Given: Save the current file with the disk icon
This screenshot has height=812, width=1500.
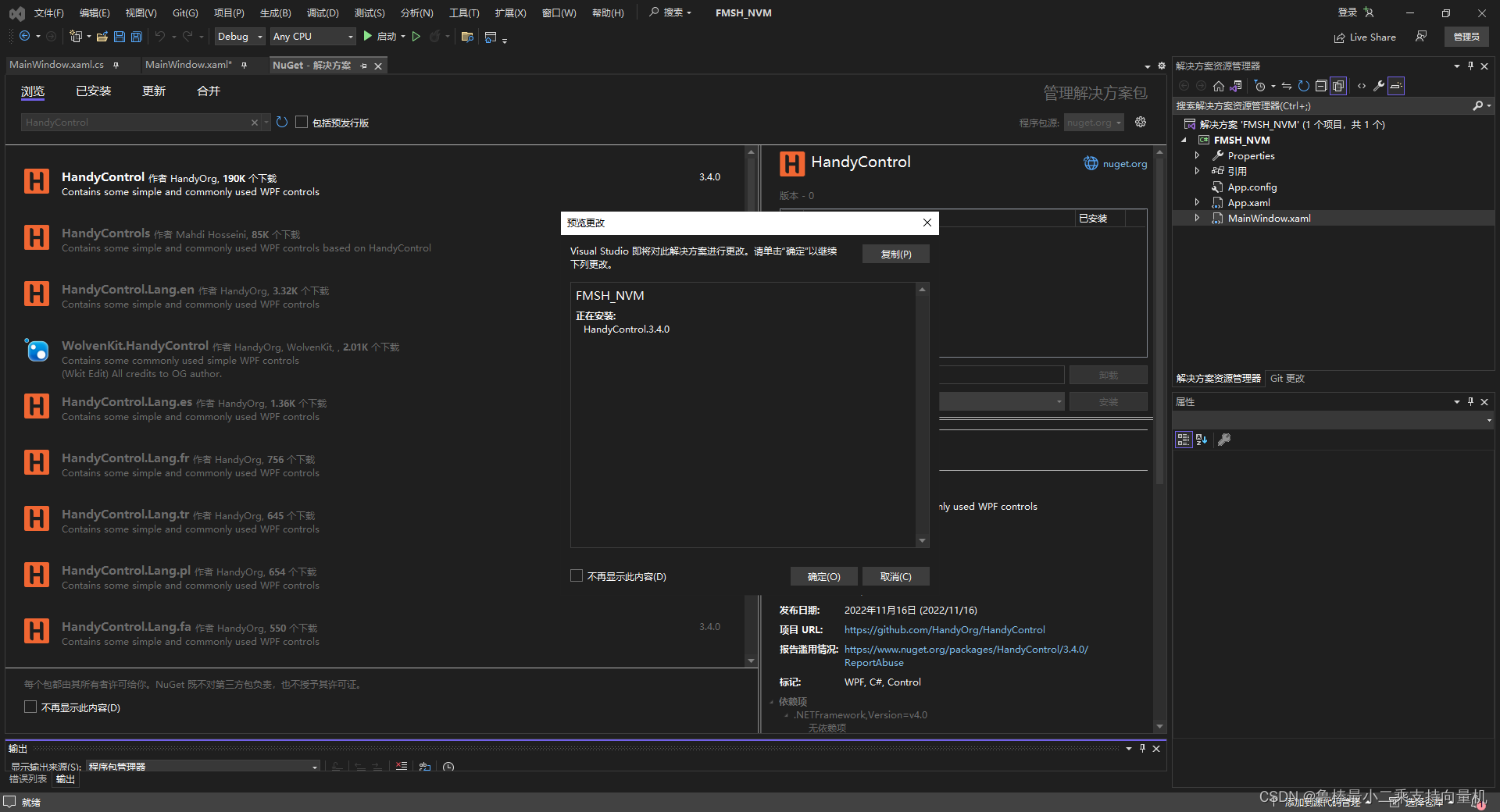Looking at the screenshot, I should pos(120,36).
